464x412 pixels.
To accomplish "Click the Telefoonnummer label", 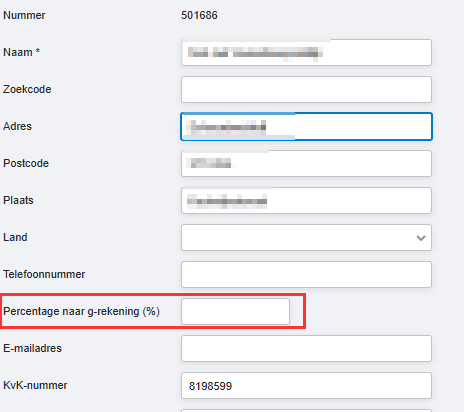I will pos(44,274).
